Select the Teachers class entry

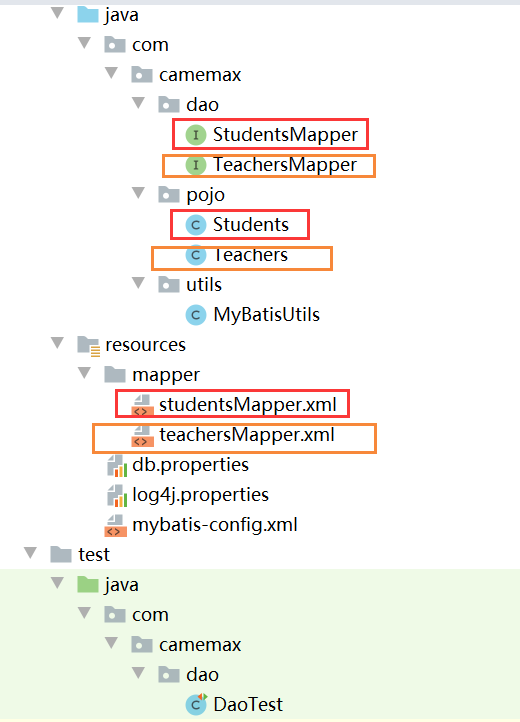click(237, 255)
